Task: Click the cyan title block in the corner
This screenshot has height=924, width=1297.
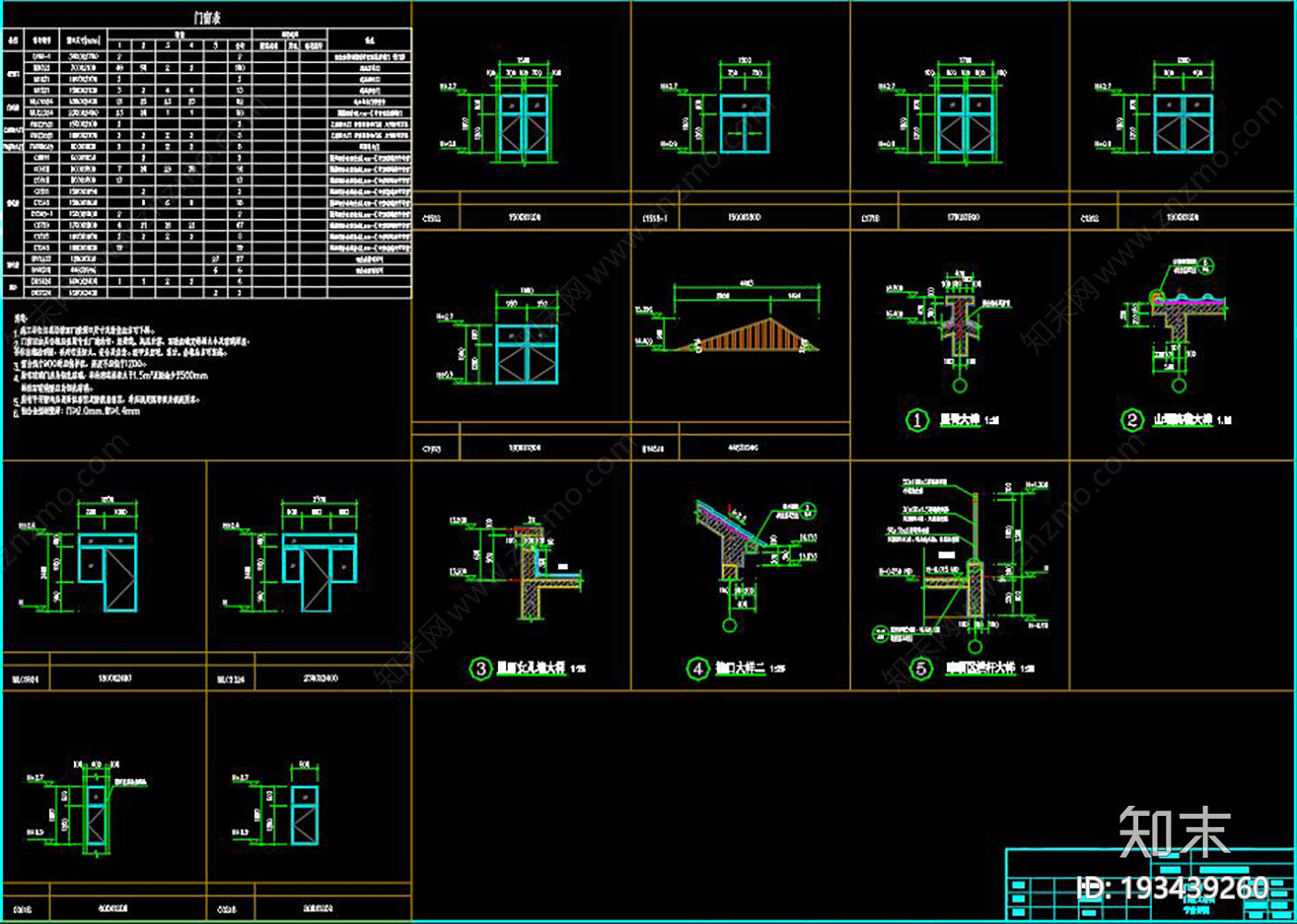Action: tap(1149, 883)
